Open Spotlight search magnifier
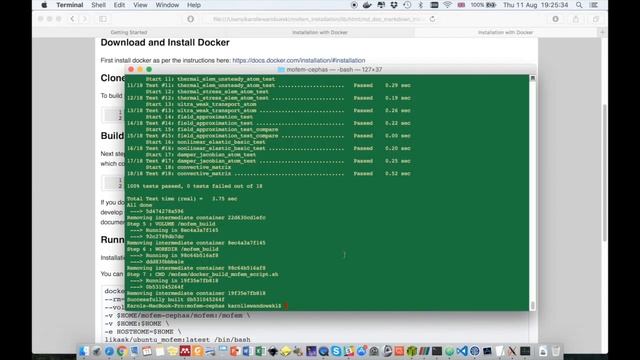Screen dimensions: 640x360 [579, 5]
